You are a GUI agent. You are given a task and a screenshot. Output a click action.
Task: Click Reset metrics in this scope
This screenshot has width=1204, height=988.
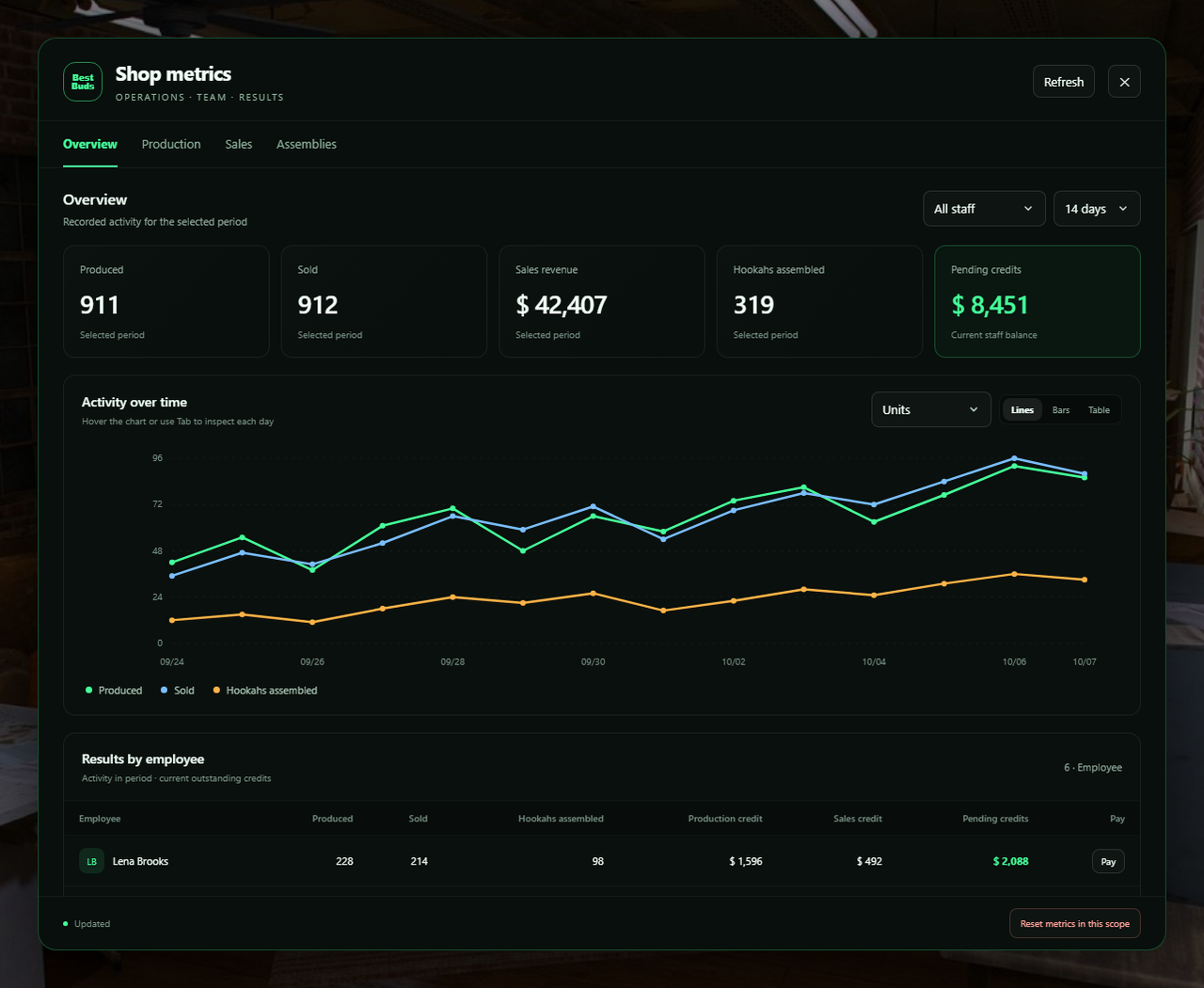pos(1075,924)
